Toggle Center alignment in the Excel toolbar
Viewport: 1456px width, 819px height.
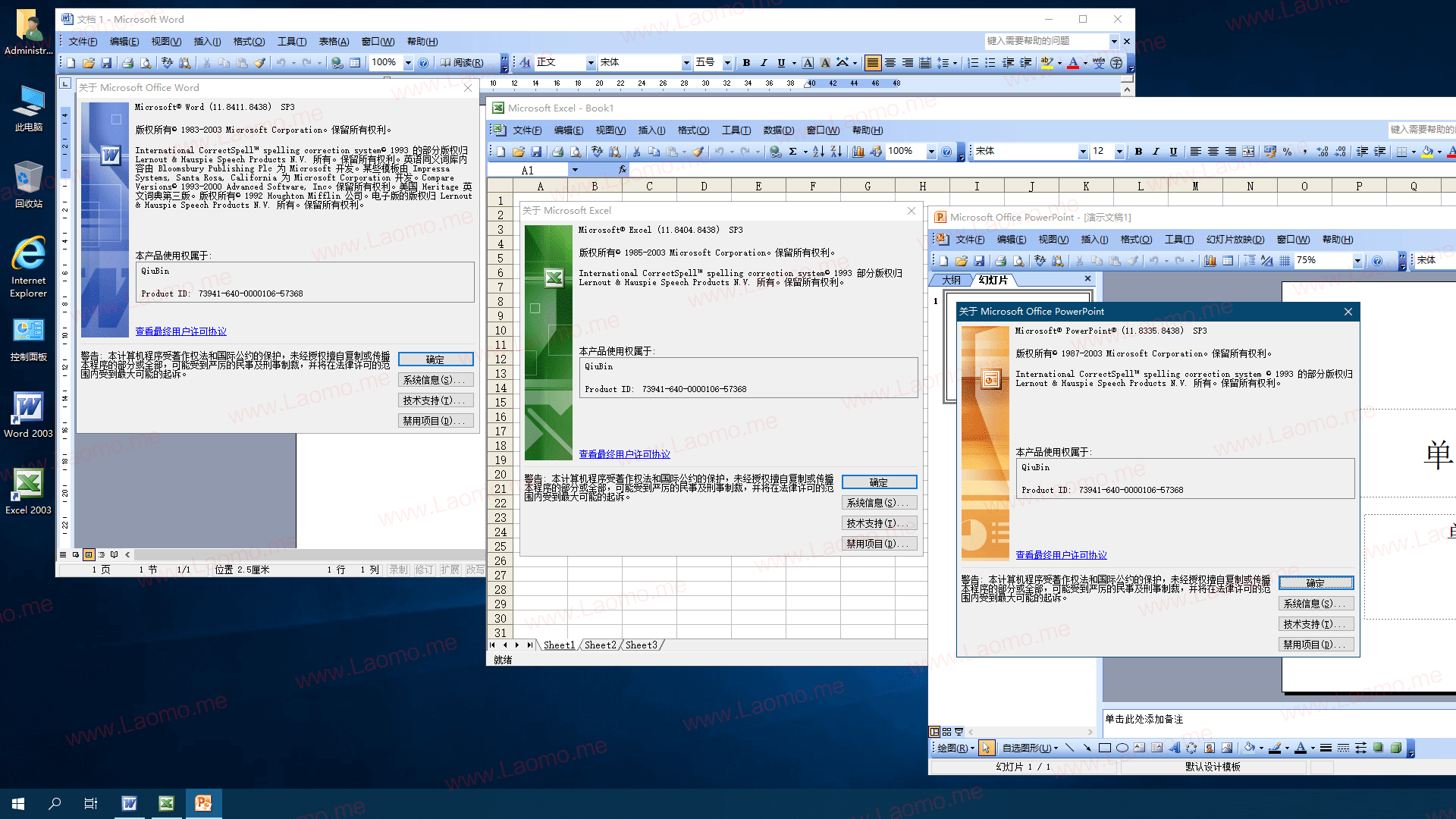pyautogui.click(x=1213, y=152)
